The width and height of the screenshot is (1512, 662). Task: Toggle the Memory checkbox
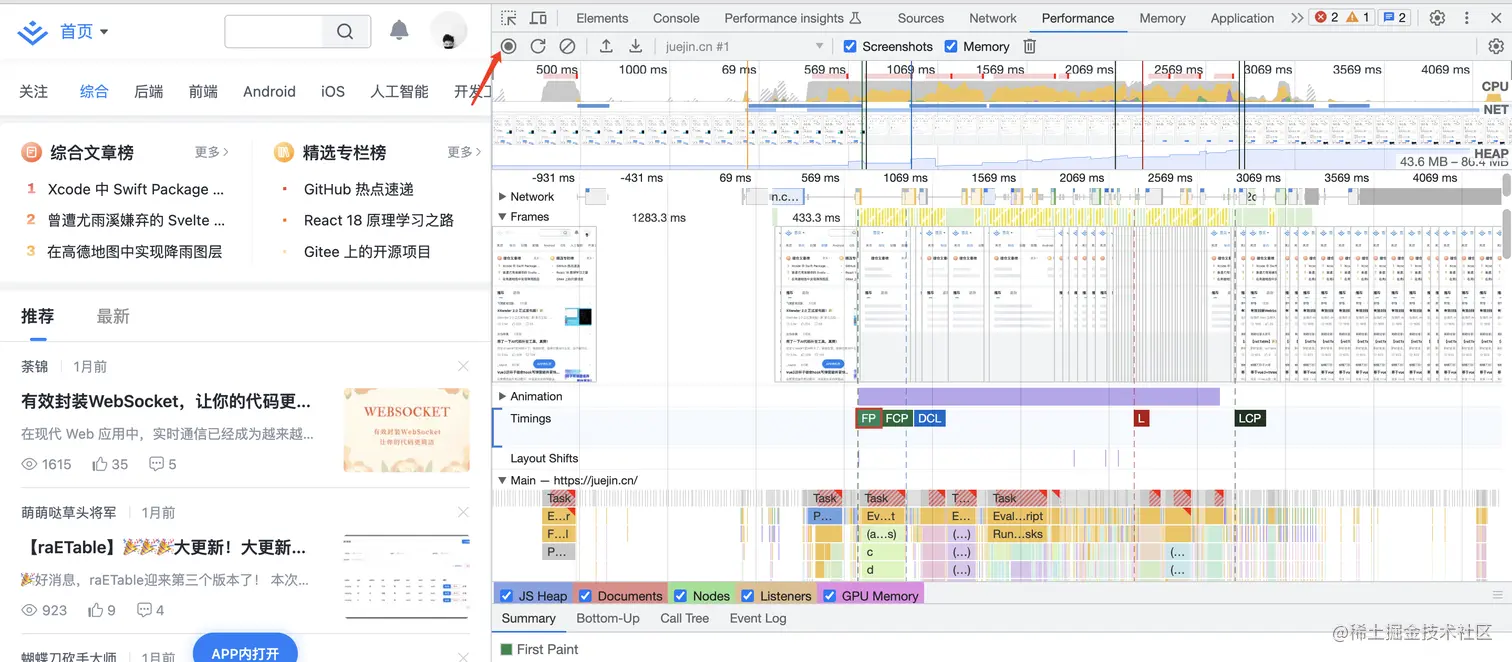point(952,46)
